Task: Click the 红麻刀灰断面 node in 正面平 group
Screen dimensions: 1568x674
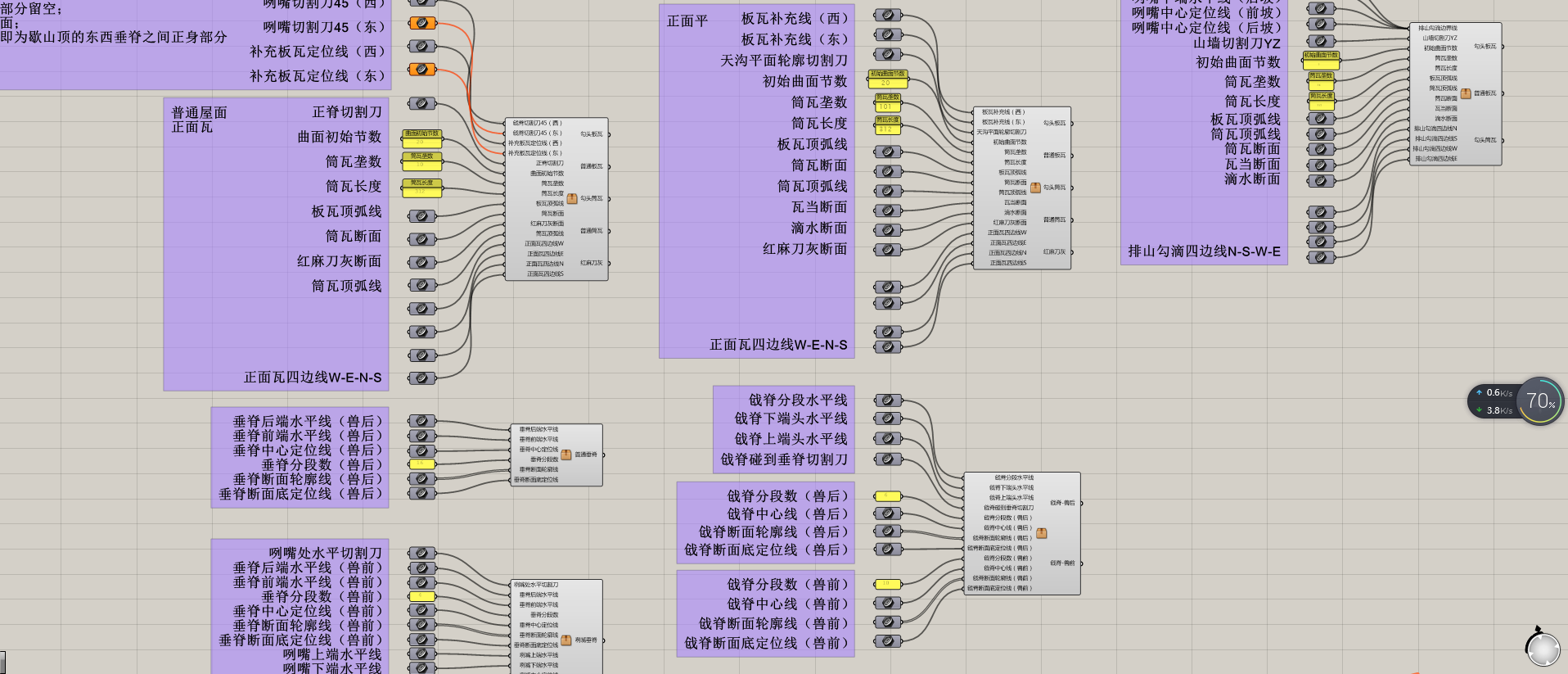Action: click(888, 250)
